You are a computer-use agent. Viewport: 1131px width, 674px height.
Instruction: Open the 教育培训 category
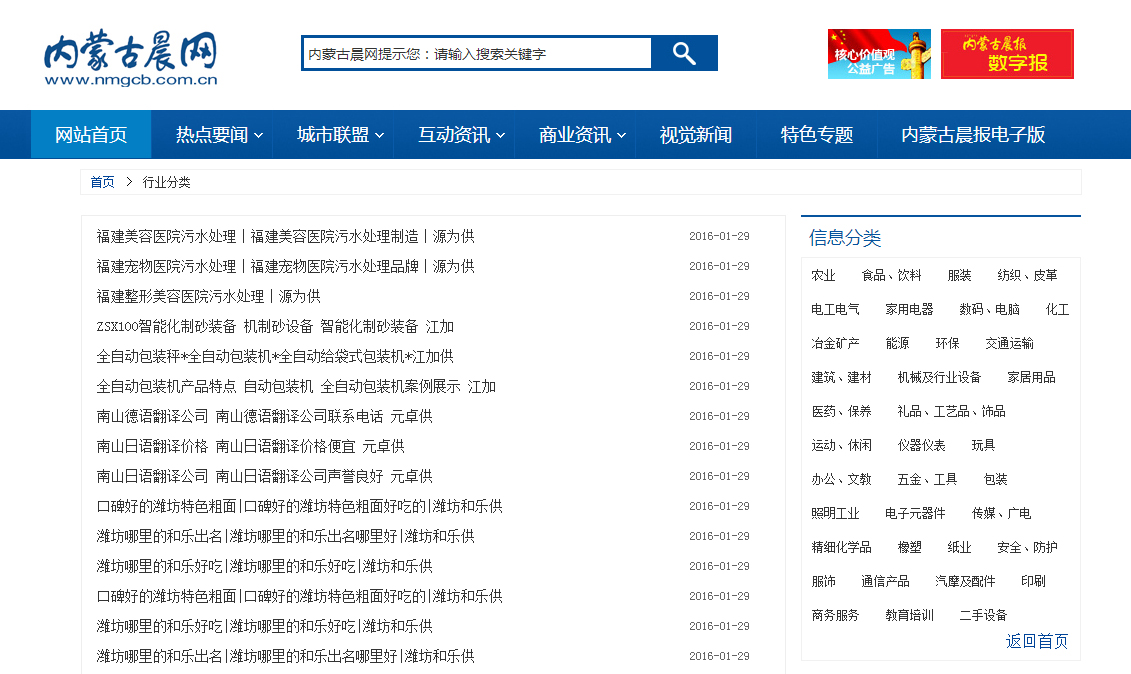[909, 615]
